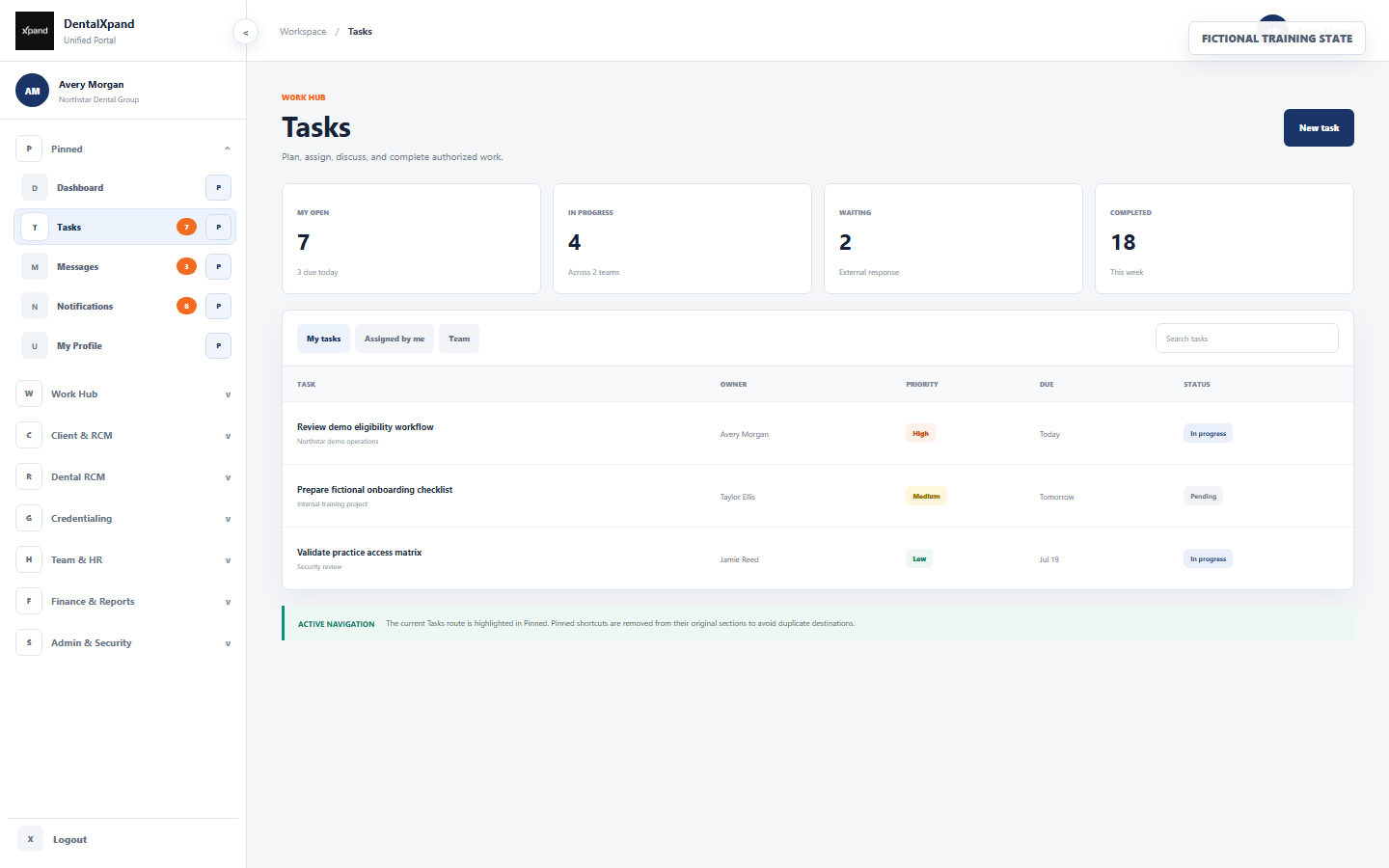
Task: Expand the Work Hub section chevron
Action: 228,394
